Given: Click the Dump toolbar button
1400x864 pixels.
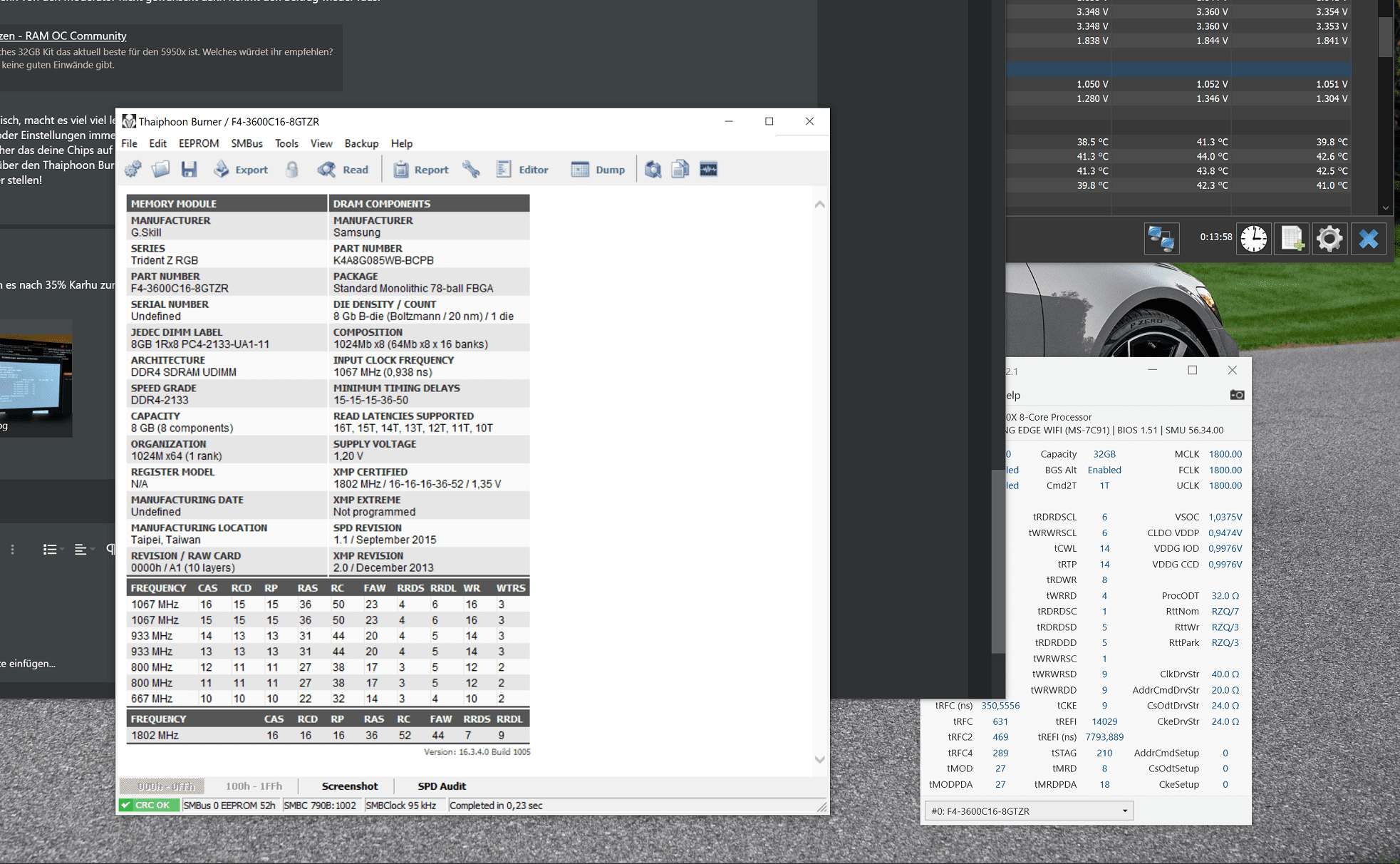Looking at the screenshot, I should coord(598,169).
